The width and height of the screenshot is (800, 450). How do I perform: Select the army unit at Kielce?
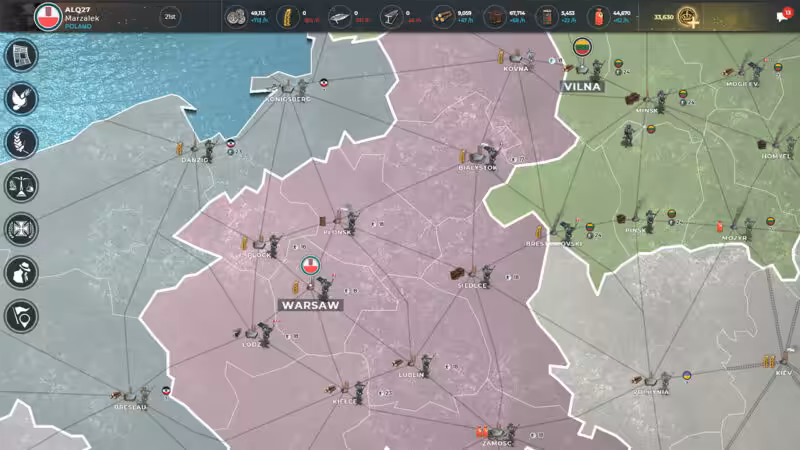click(359, 392)
